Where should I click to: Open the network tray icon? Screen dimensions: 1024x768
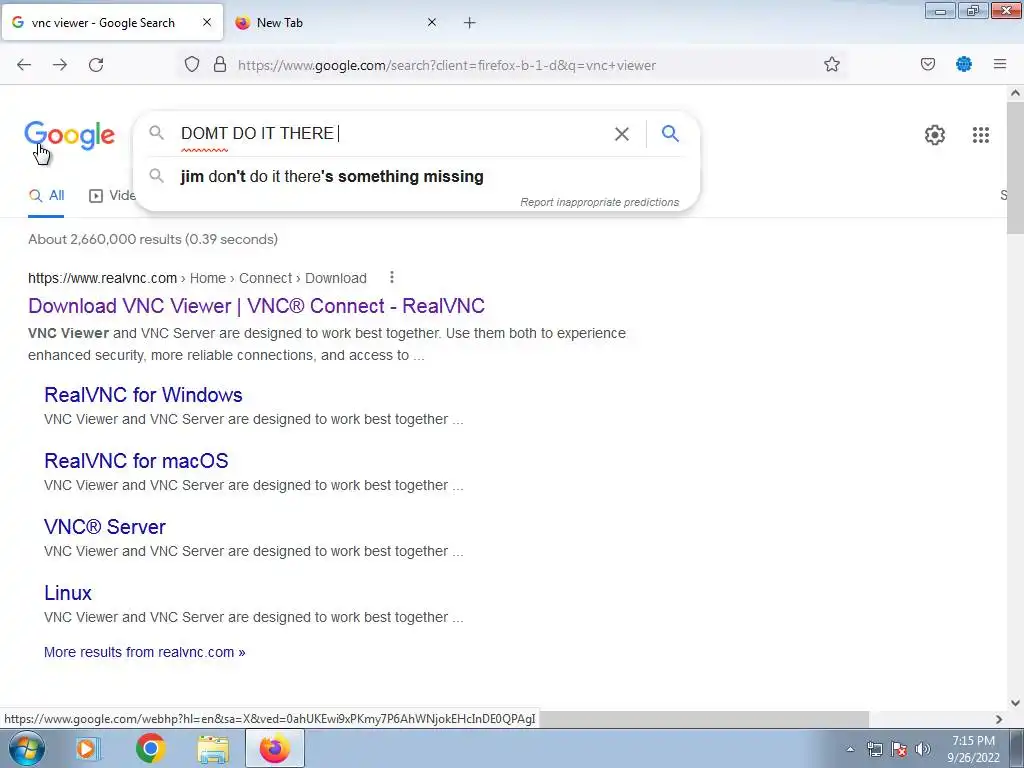pos(874,749)
